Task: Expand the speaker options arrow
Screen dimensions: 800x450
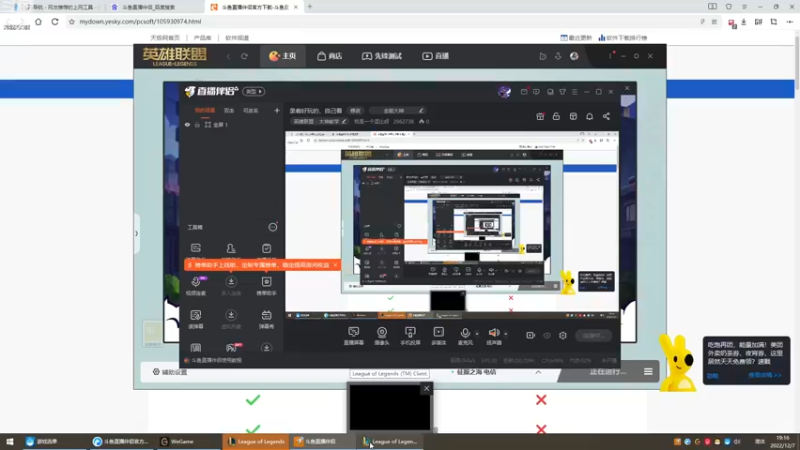Action: (506, 334)
